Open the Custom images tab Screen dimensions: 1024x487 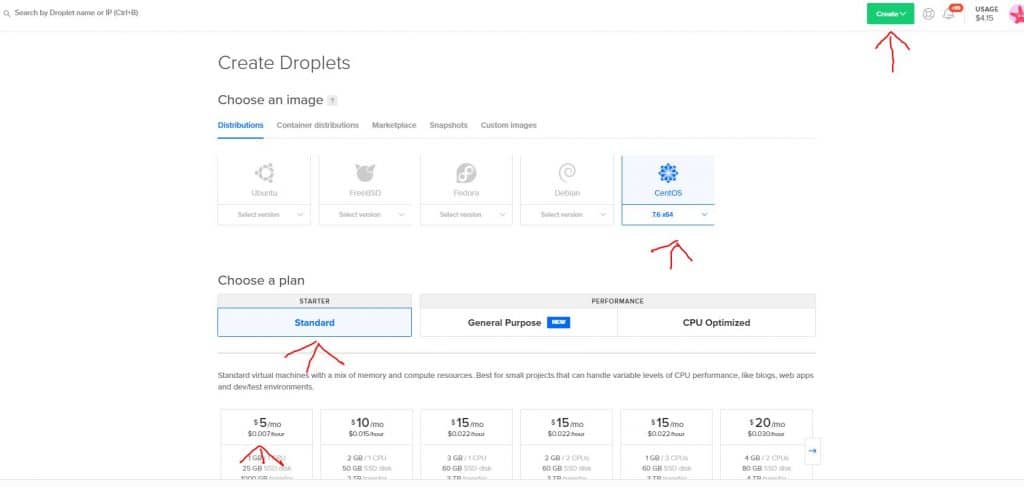509,125
